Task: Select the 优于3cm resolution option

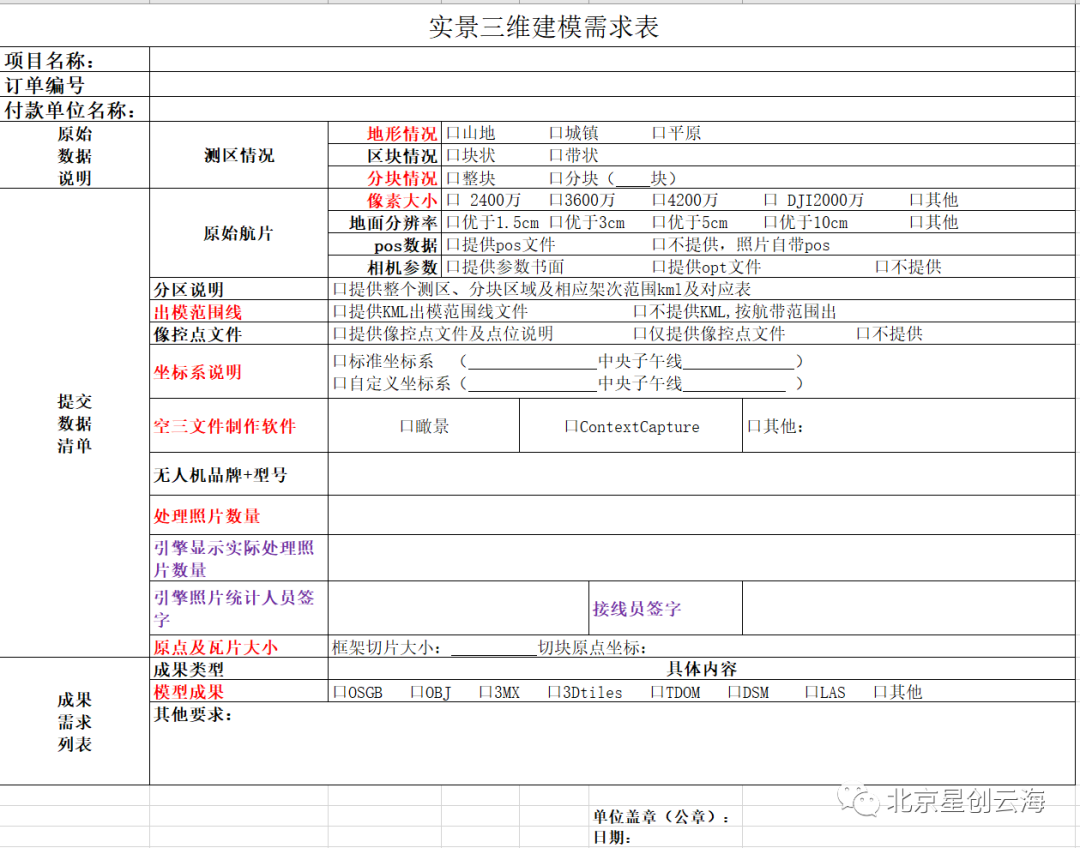Action: pyautogui.click(x=556, y=222)
